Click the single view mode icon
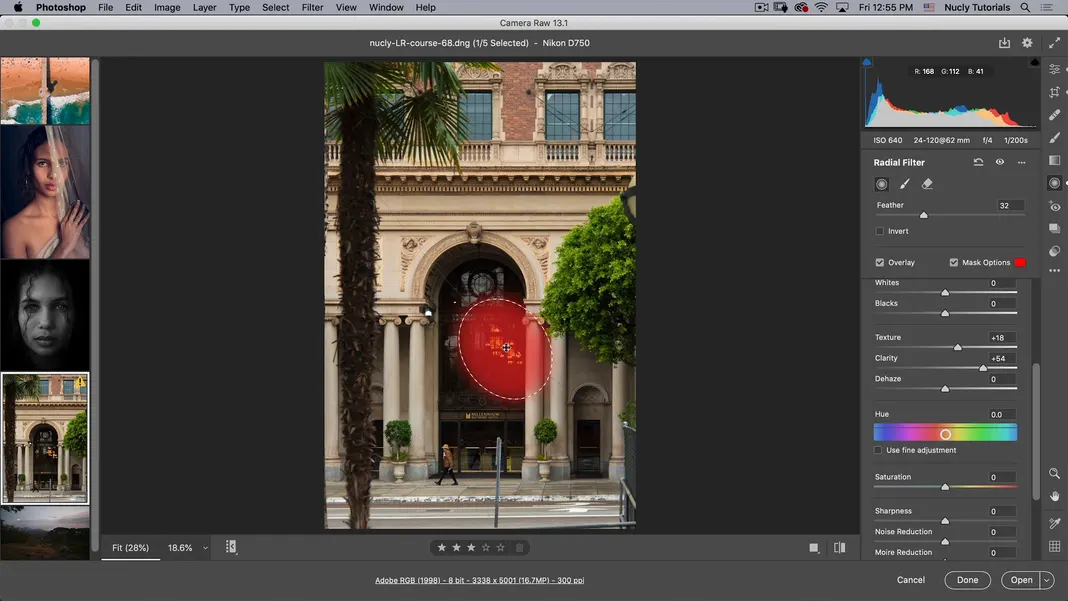 point(814,548)
